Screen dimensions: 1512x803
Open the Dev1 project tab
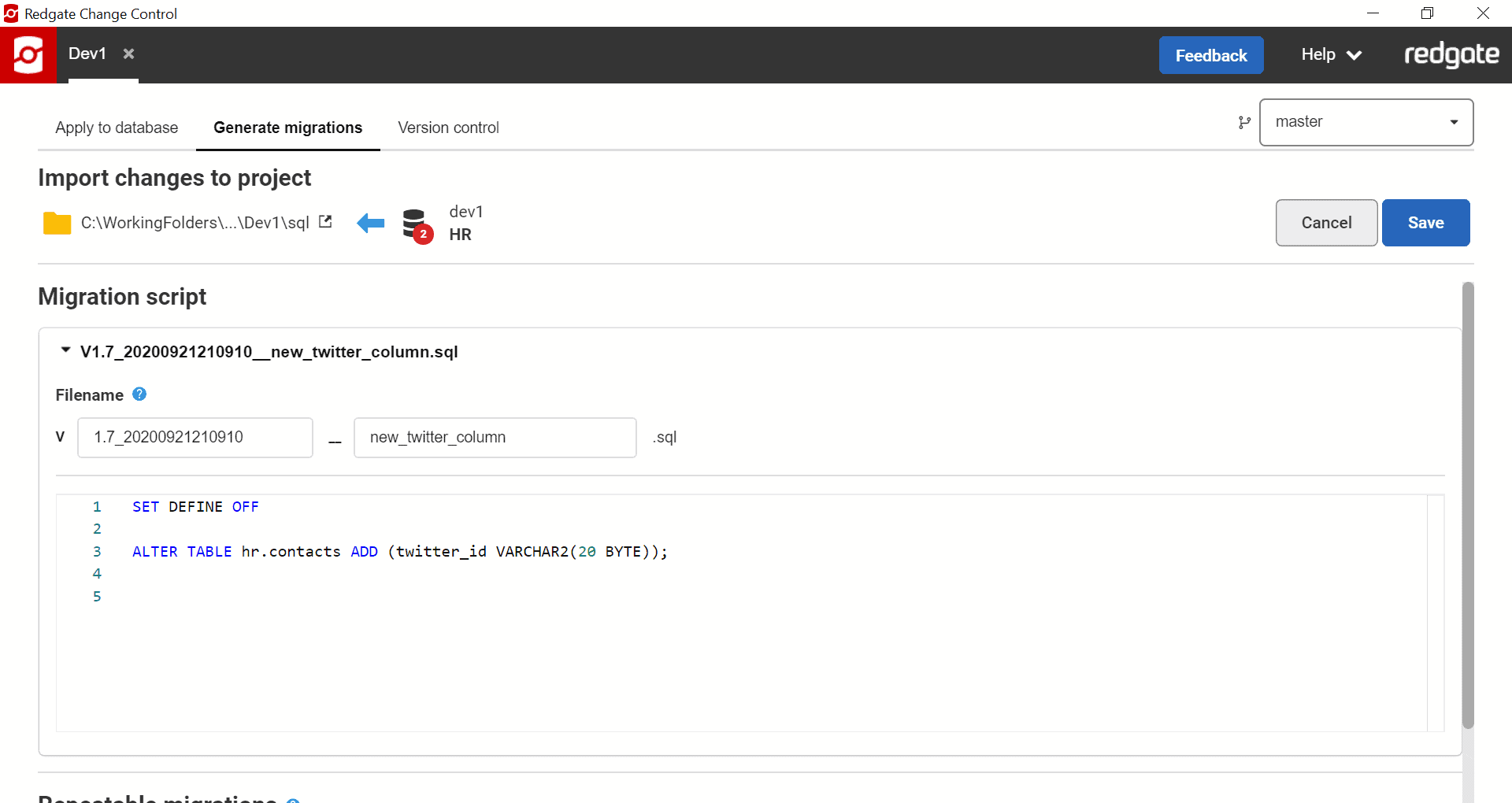(87, 54)
